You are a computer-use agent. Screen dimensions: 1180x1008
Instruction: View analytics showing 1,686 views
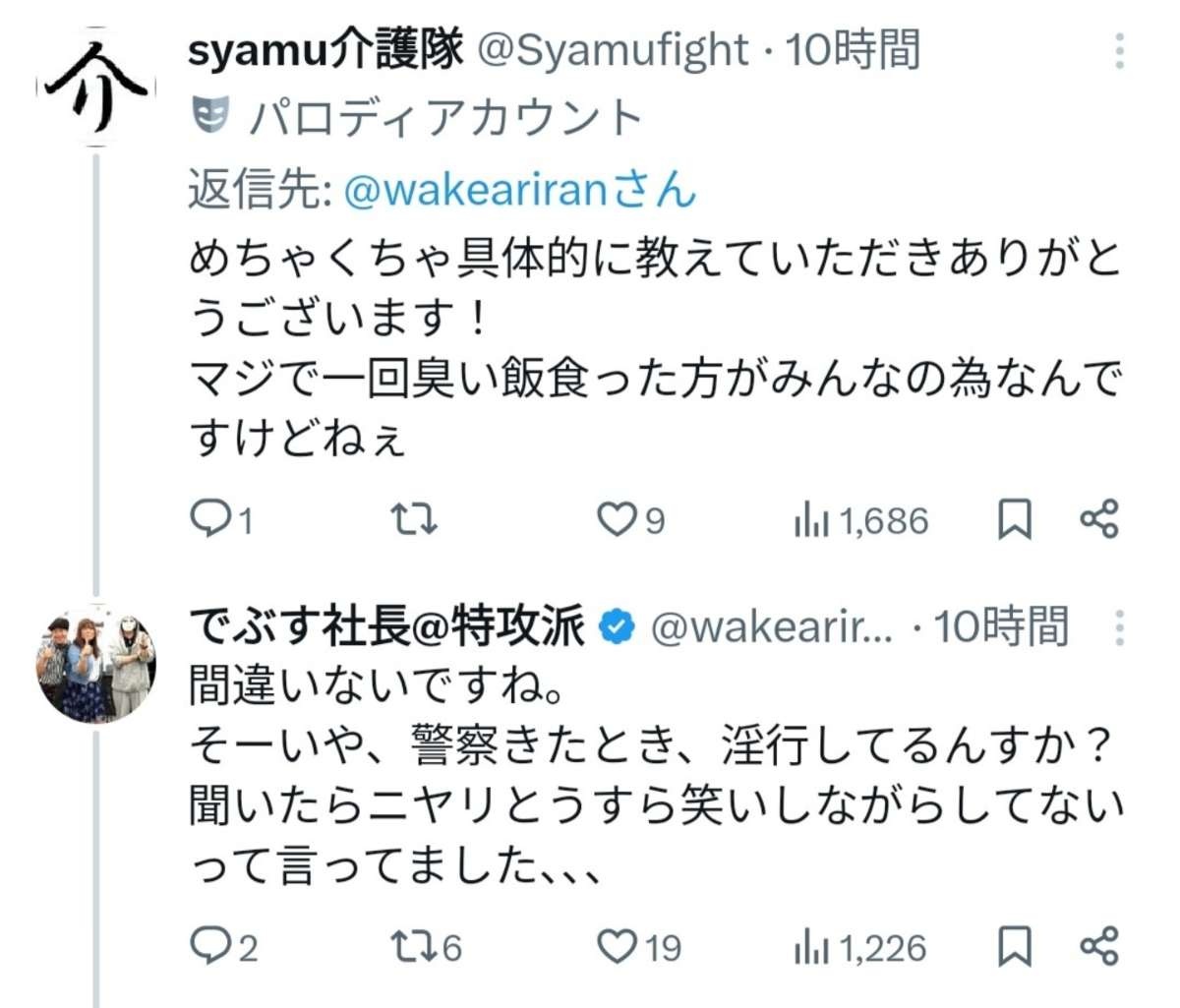click(x=860, y=520)
